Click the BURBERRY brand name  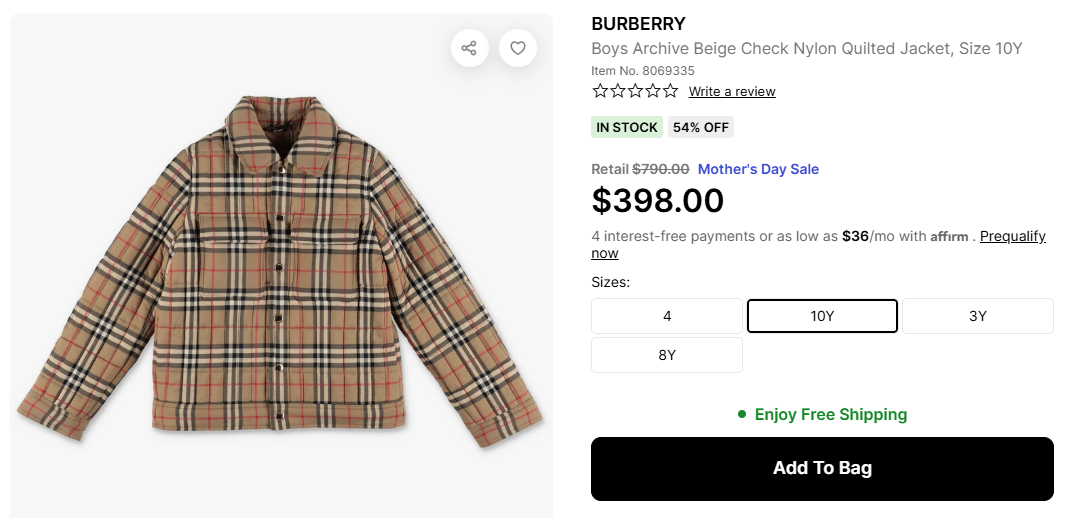coord(638,24)
